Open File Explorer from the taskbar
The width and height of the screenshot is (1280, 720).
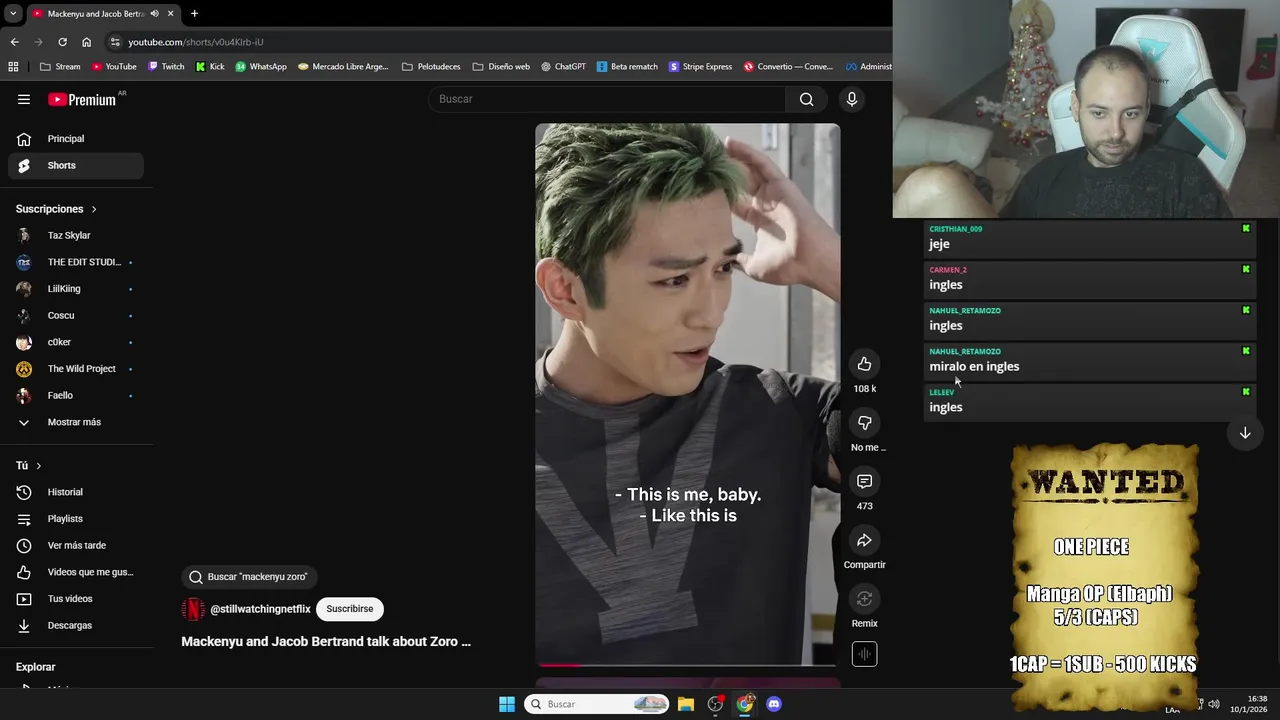(685, 704)
